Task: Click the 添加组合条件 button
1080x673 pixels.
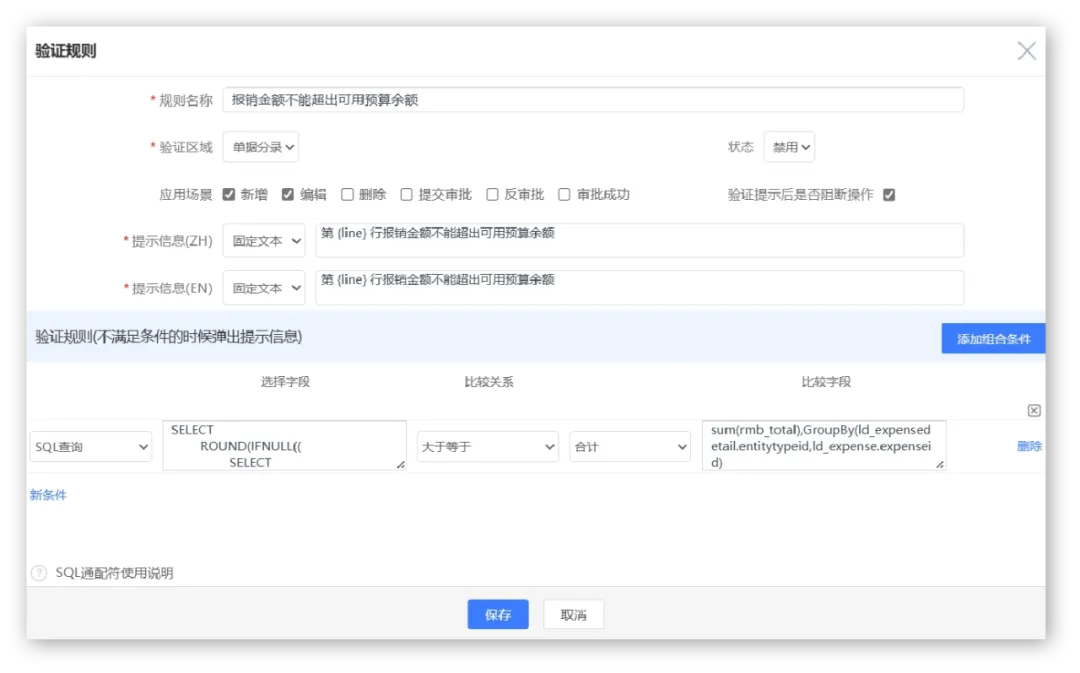Action: pyautogui.click(x=993, y=339)
